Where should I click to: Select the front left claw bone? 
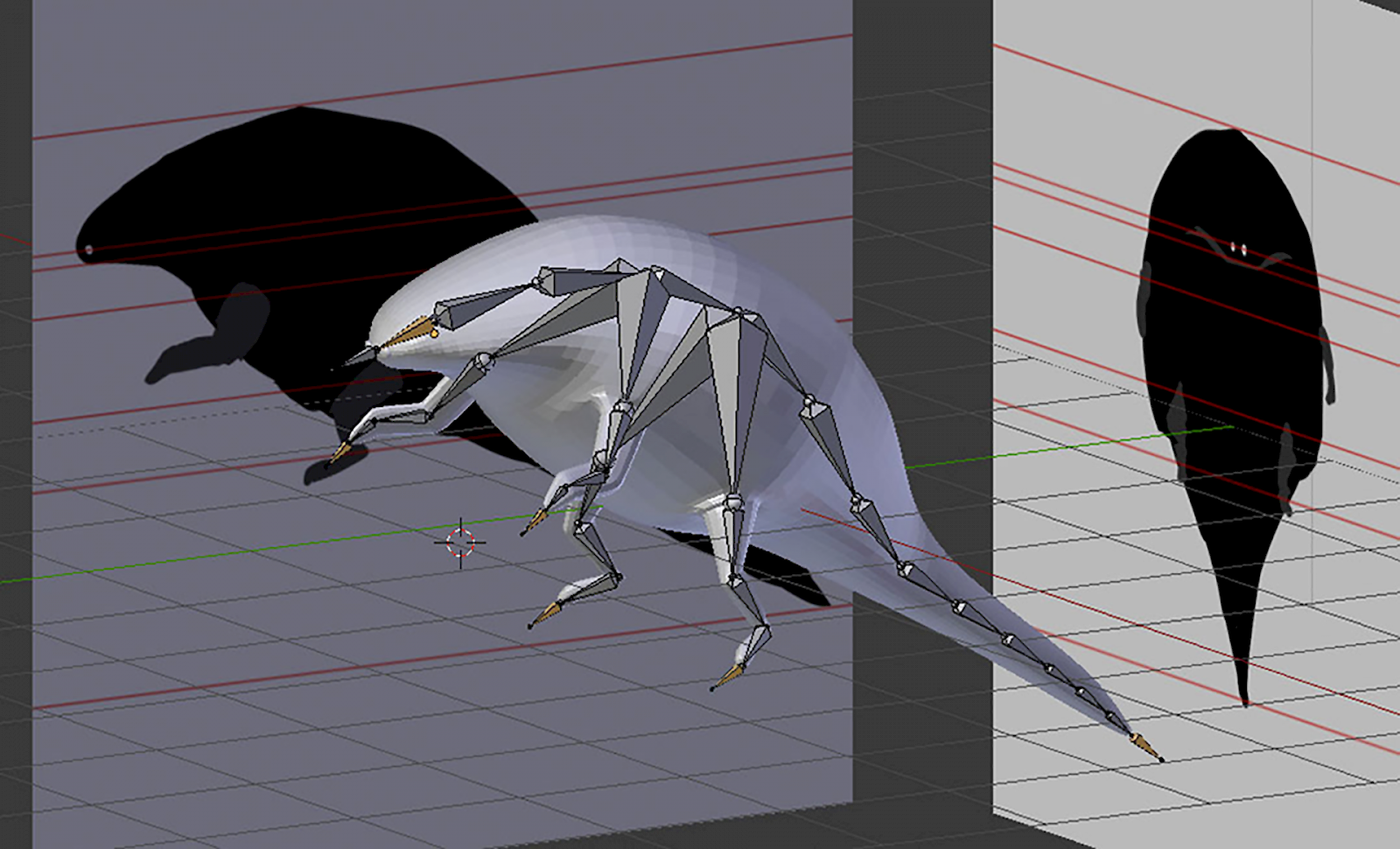[x=341, y=451]
